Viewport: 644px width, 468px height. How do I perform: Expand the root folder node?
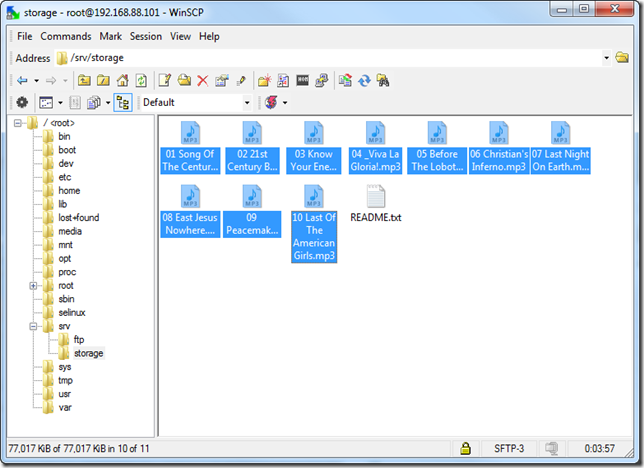[33, 286]
